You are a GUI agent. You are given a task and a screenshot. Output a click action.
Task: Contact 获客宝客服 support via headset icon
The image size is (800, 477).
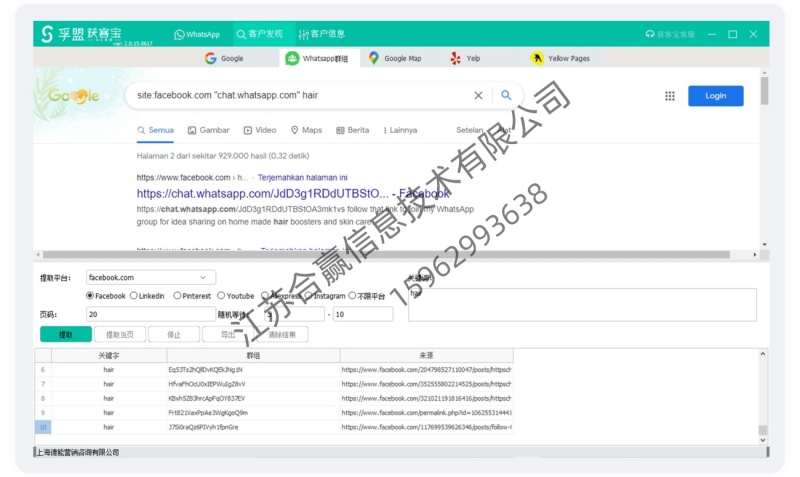click(x=670, y=34)
